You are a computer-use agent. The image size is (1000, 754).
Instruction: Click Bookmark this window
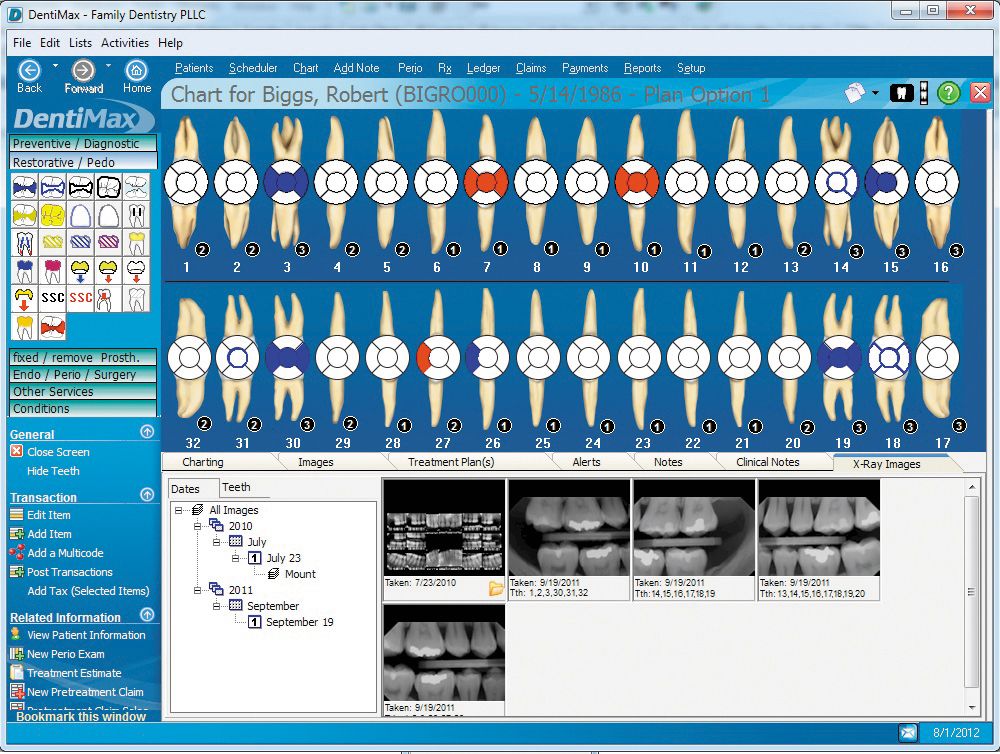tap(80, 716)
